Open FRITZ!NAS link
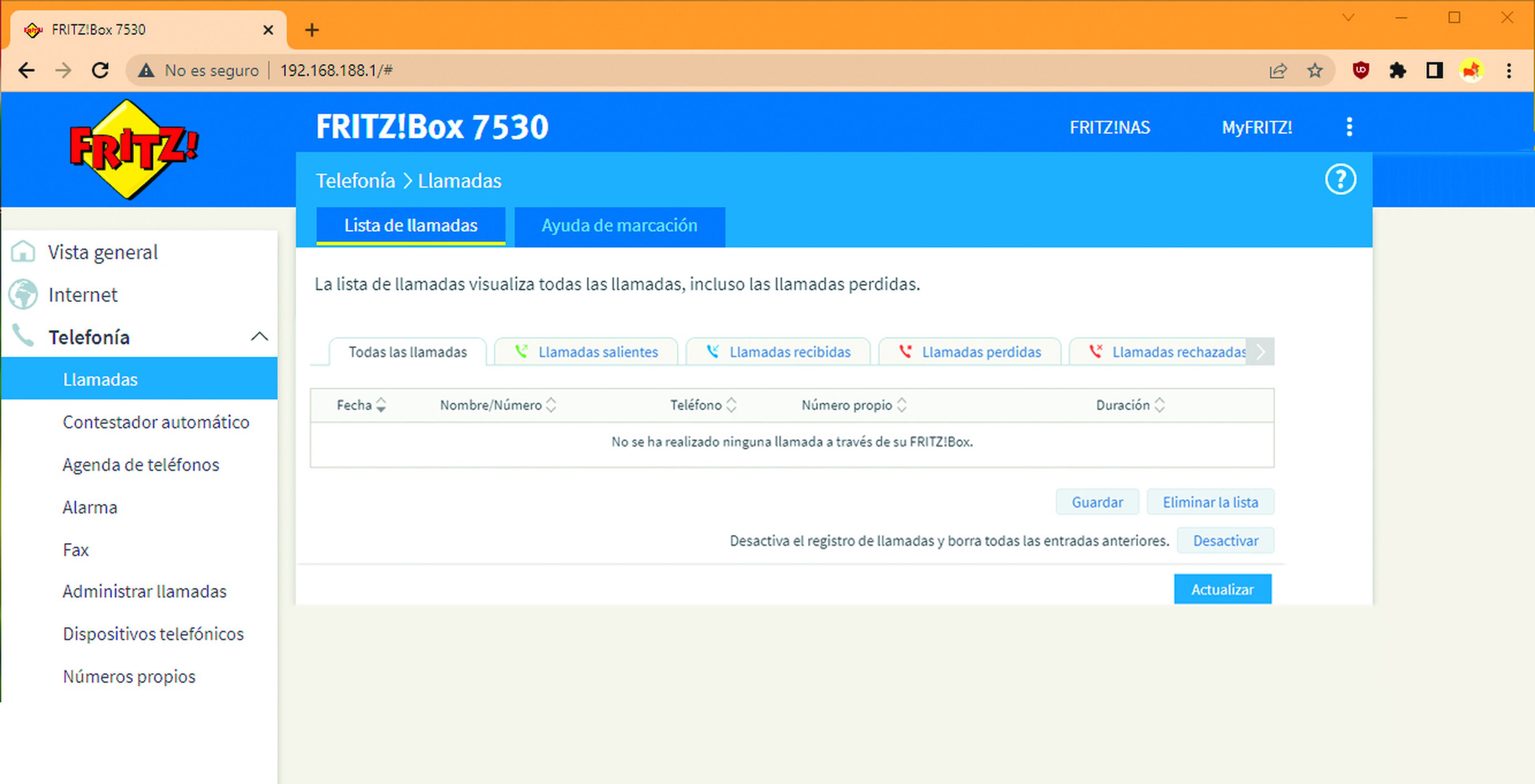This screenshot has width=1535, height=784. pyautogui.click(x=1110, y=127)
